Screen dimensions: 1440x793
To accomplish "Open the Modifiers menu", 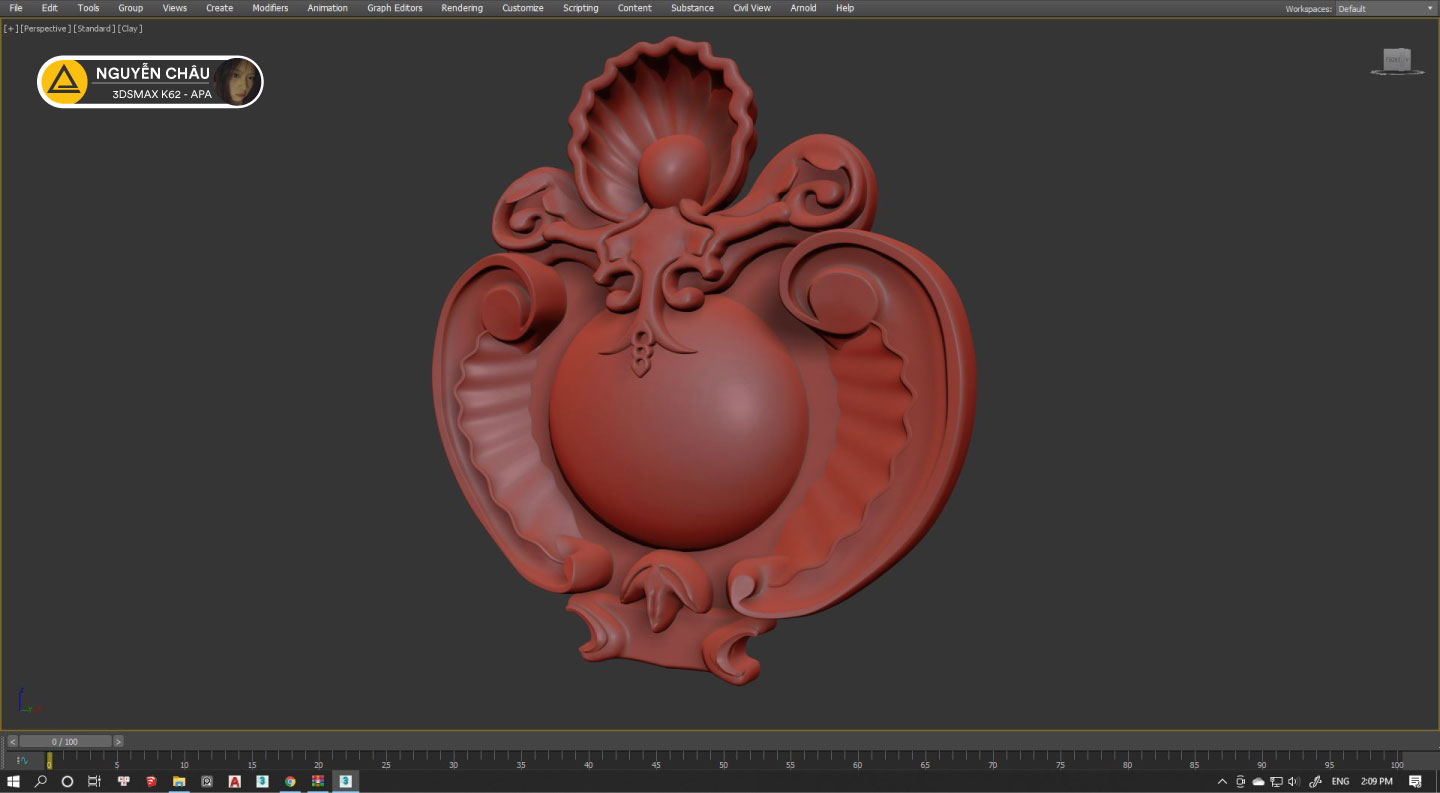I will click(270, 8).
